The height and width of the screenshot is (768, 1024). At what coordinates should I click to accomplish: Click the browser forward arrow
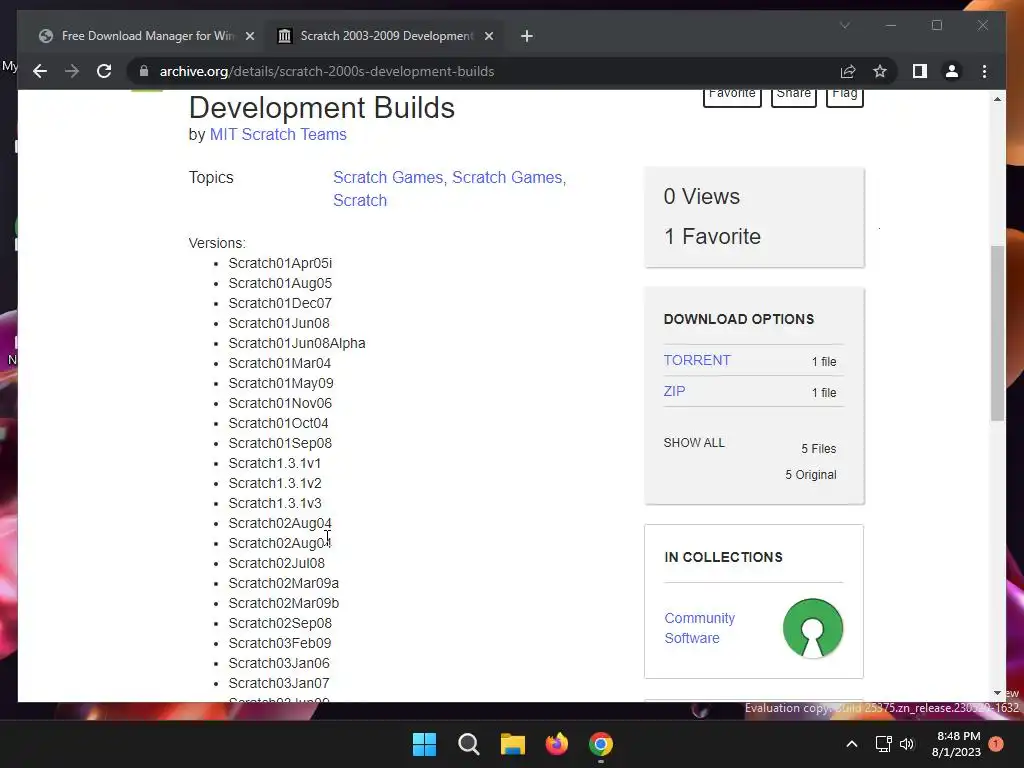tap(72, 71)
